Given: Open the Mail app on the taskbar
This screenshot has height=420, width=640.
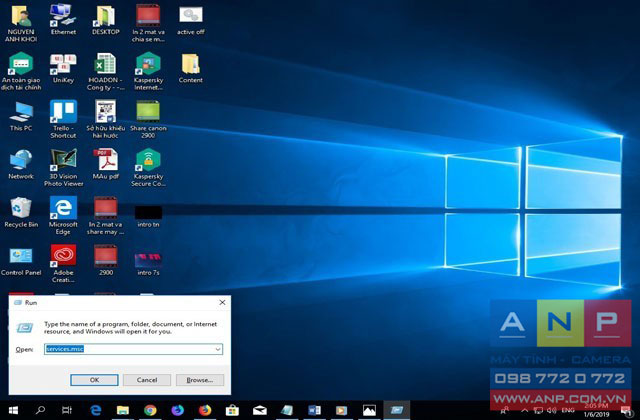Looking at the screenshot, I should coord(260,410).
